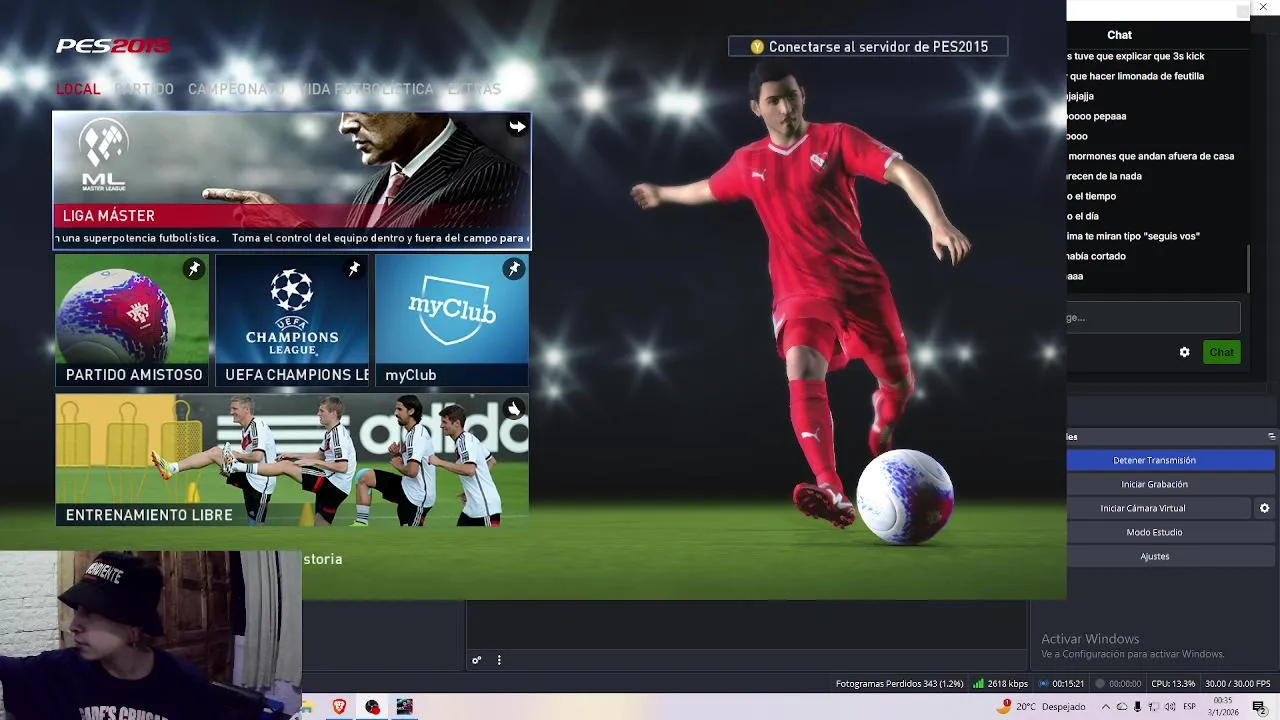Open the PES game icon in taskbar
This screenshot has height=720, width=1280.
(x=404, y=707)
